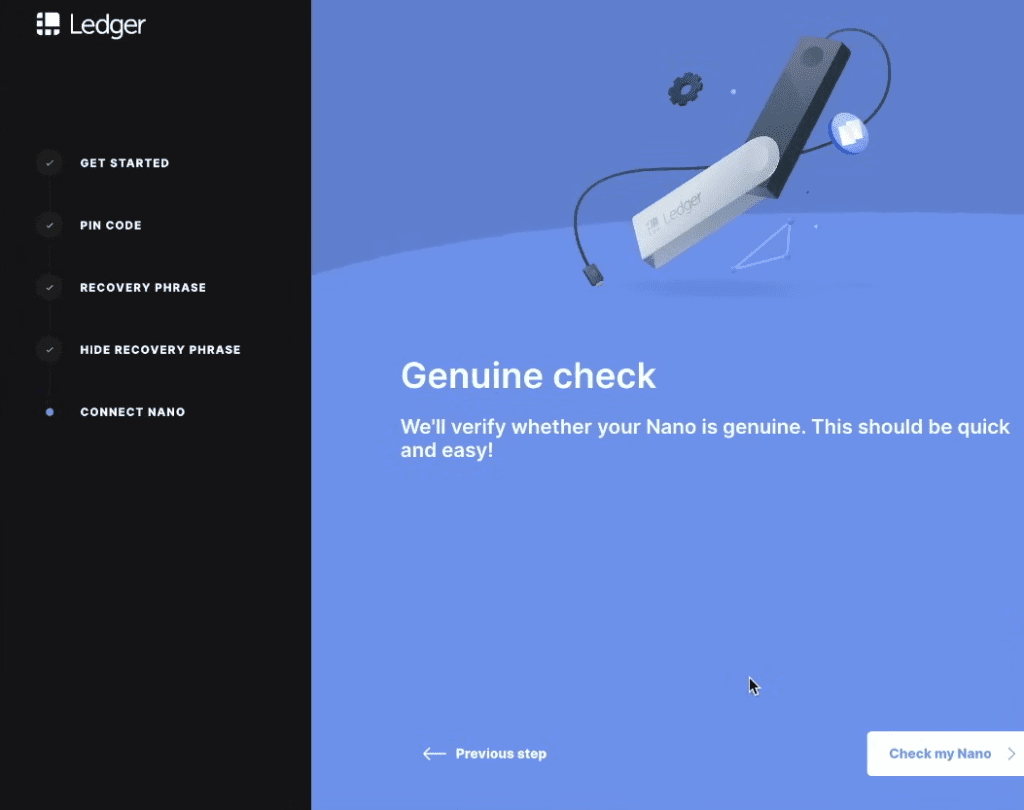Go to HIDE RECOVERY PHRASE step
The image size is (1024, 810).
coord(160,350)
